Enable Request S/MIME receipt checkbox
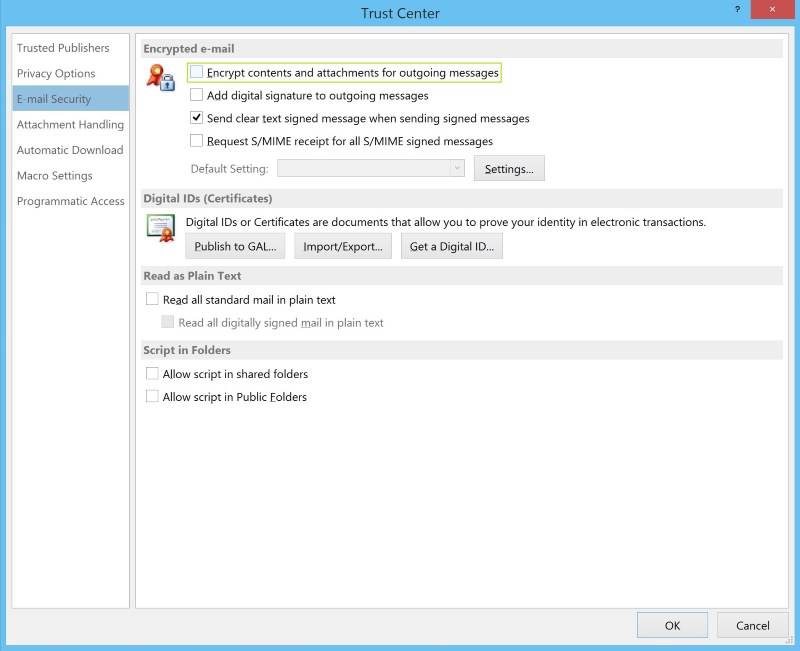Image resolution: width=800 pixels, height=651 pixels. click(197, 141)
